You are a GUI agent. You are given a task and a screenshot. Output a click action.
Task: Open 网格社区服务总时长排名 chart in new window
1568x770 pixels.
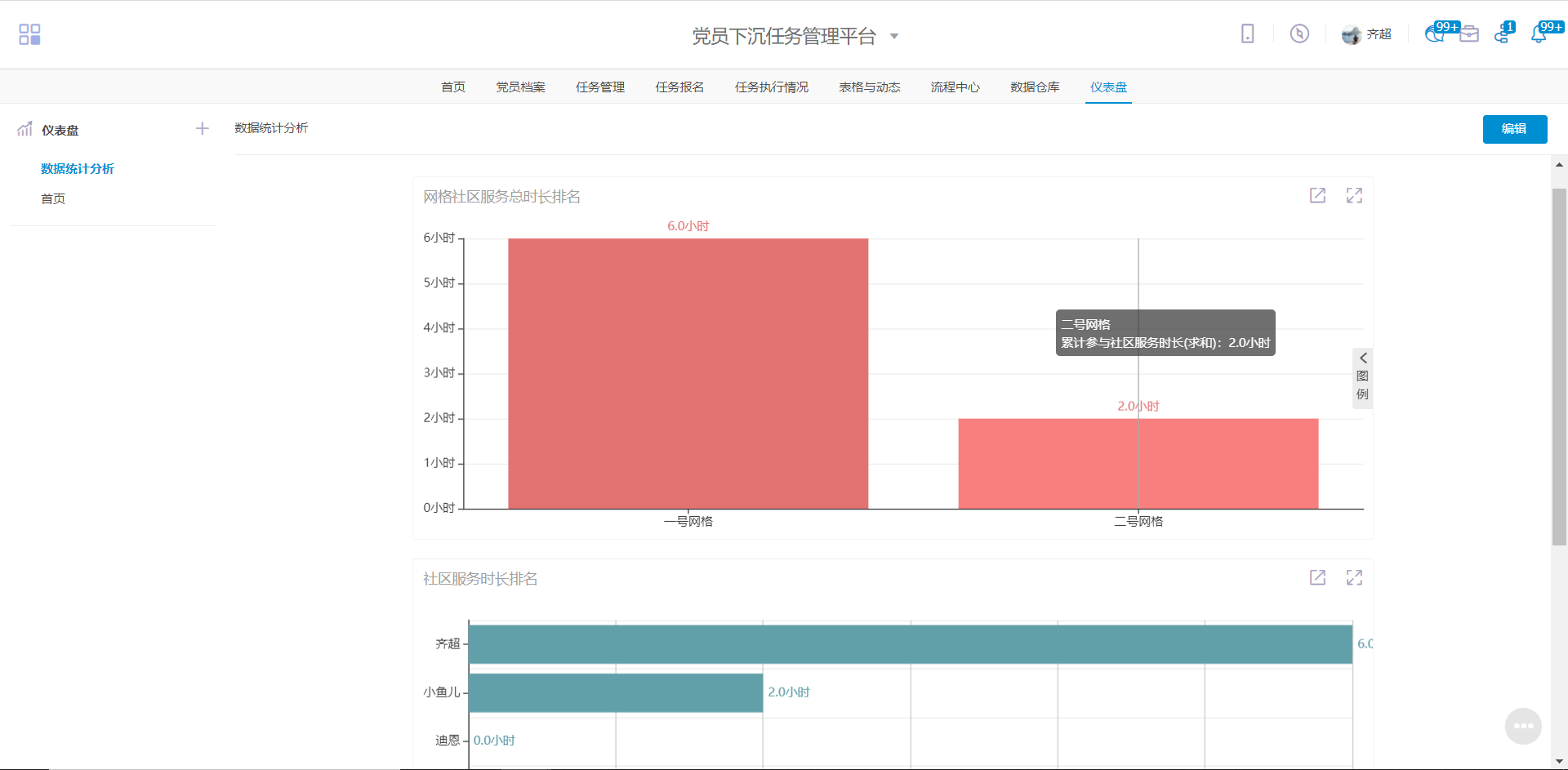click(x=1317, y=195)
